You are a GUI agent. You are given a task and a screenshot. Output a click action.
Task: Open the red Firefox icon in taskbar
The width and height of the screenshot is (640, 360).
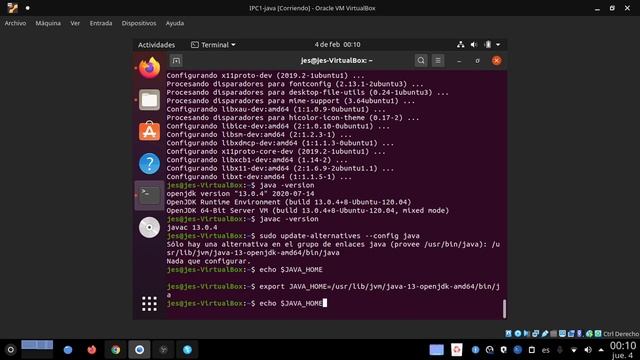(x=92, y=349)
